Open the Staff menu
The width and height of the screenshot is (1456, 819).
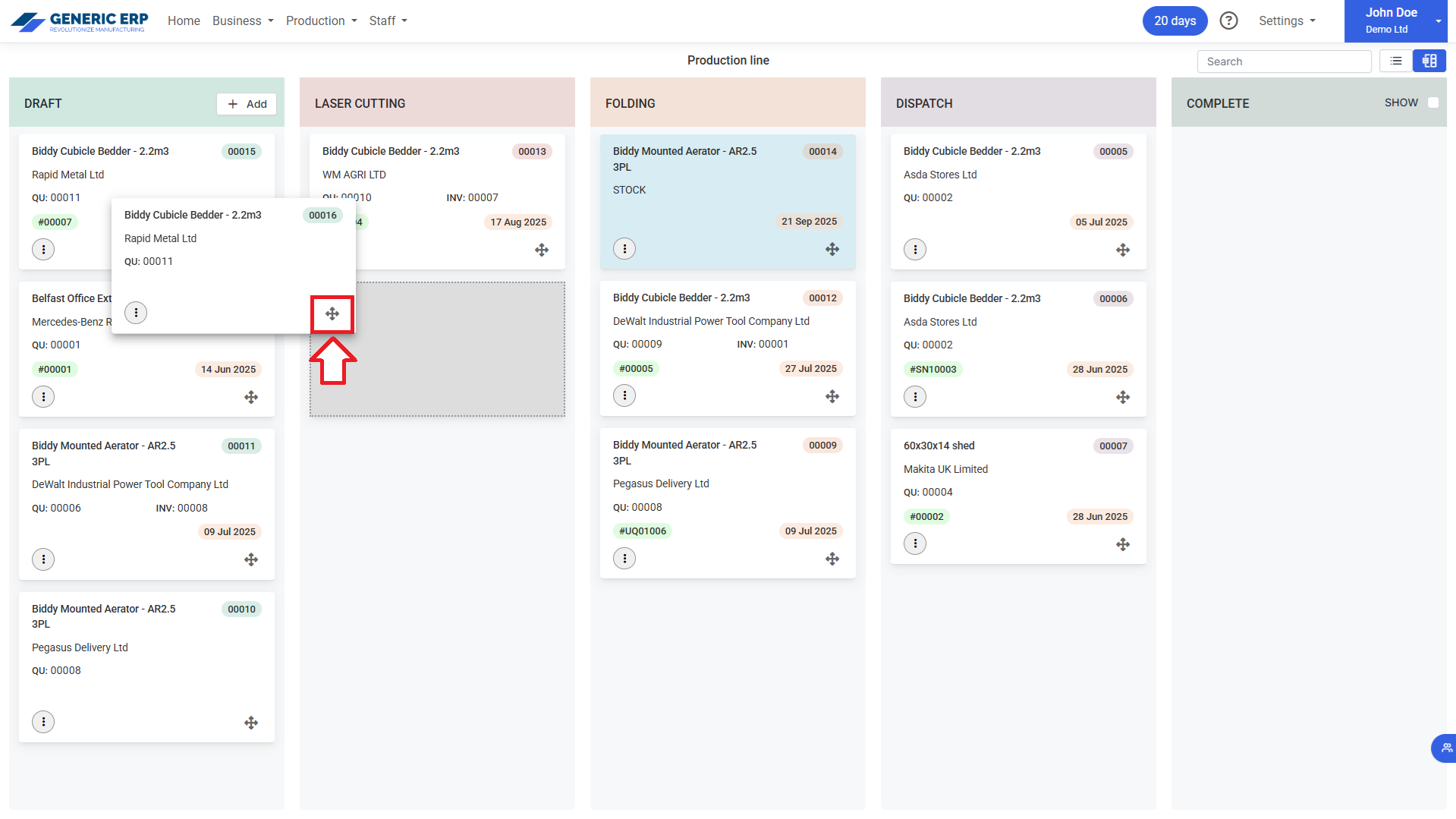coord(388,20)
